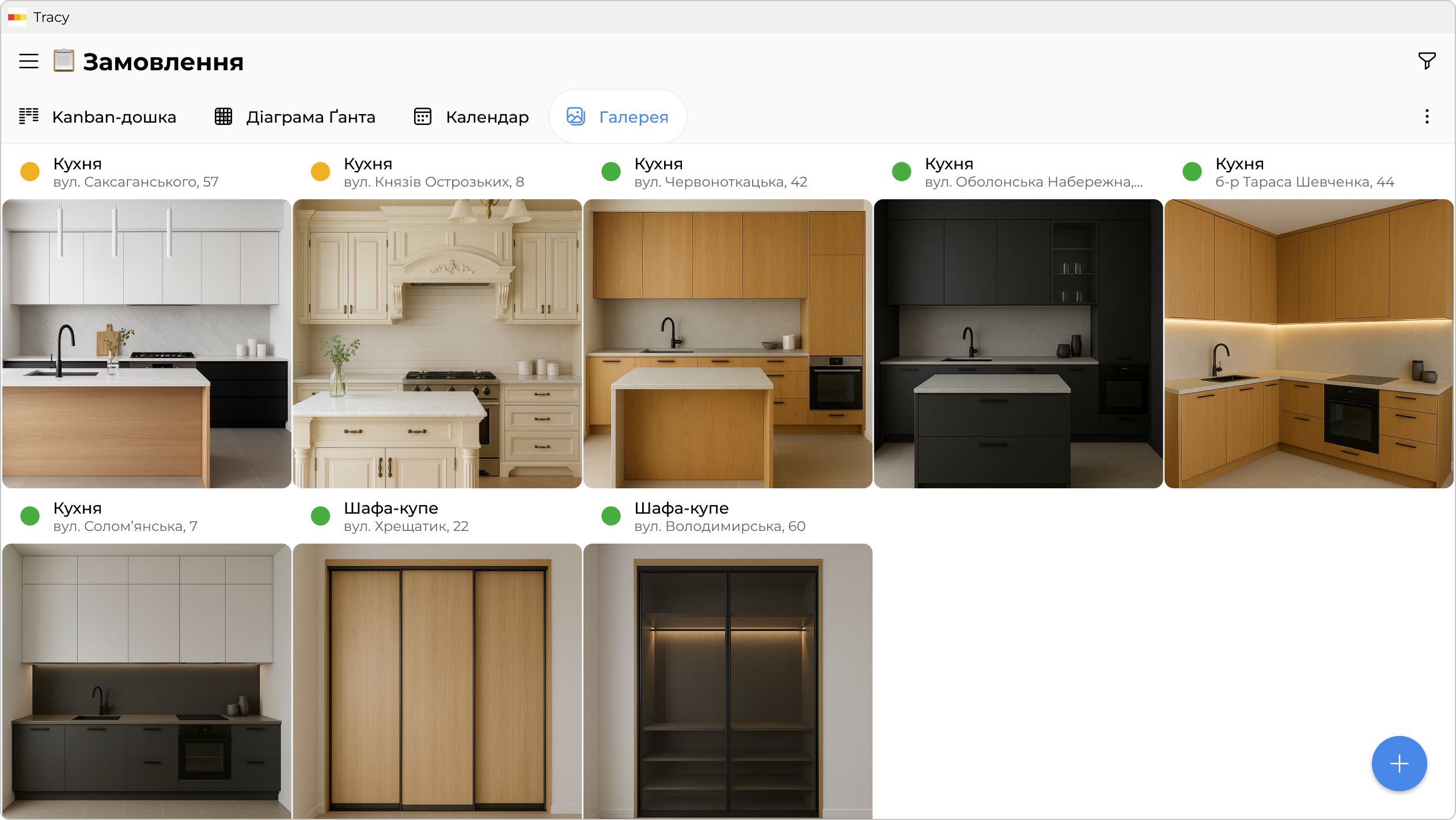Image resolution: width=1456 pixels, height=820 pixels.
Task: Open the corner wood kitchen on Тараса Шевченка
Action: (x=1309, y=344)
